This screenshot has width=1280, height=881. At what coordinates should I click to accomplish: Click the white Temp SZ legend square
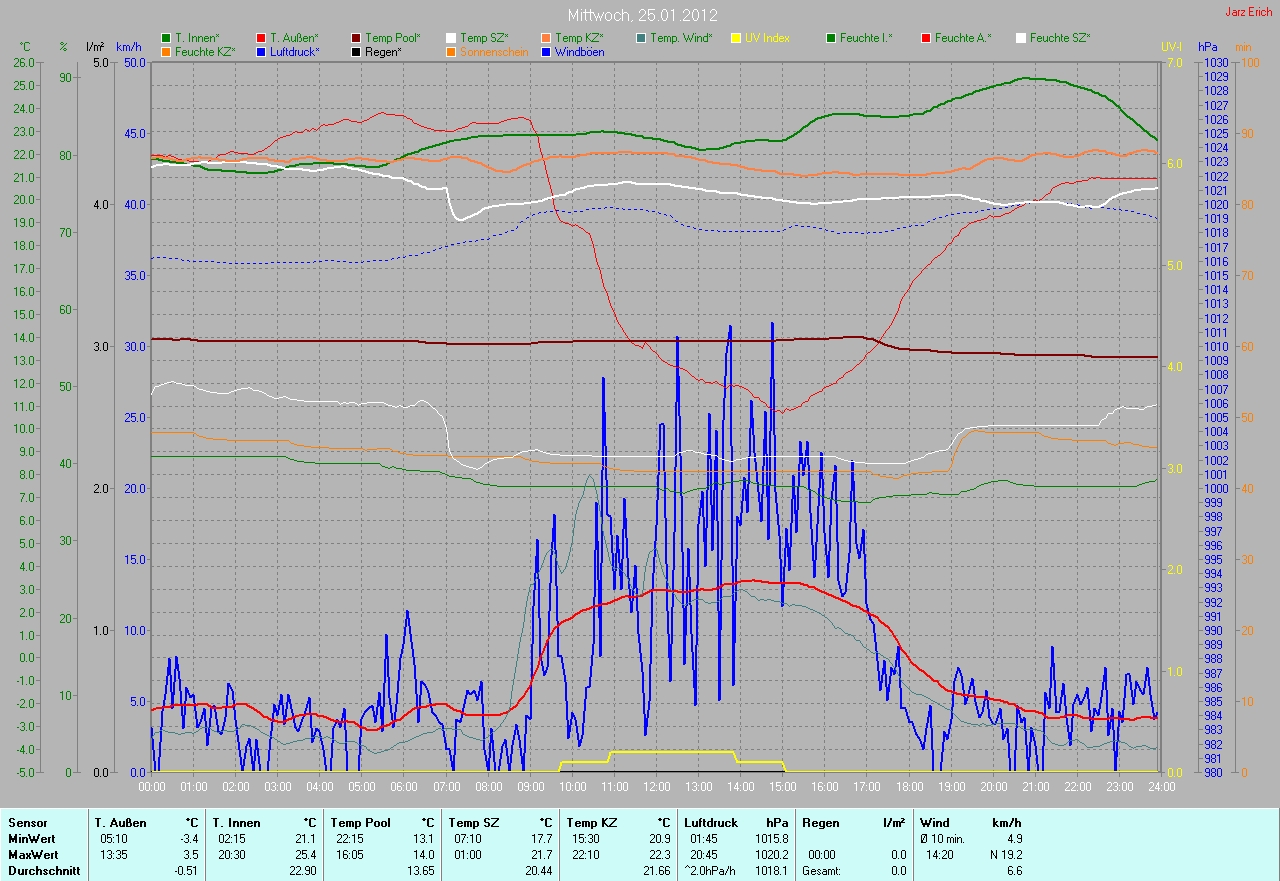click(451, 38)
